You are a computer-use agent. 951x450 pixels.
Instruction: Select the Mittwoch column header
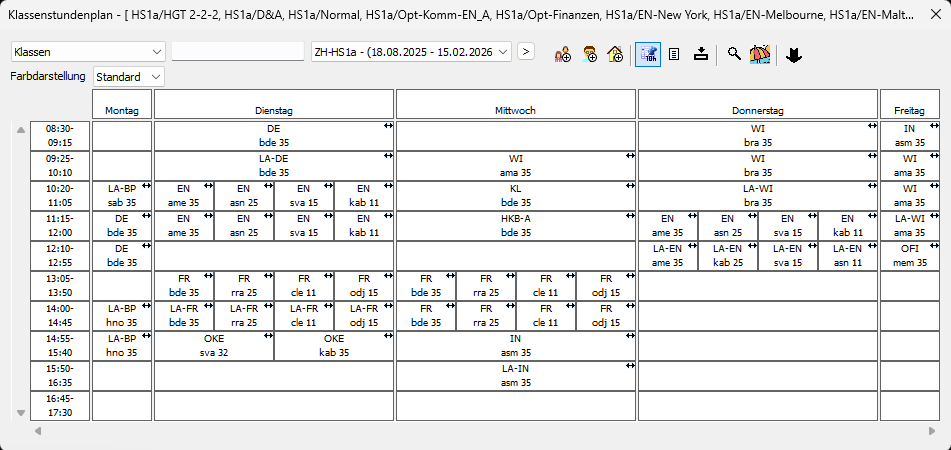point(516,104)
